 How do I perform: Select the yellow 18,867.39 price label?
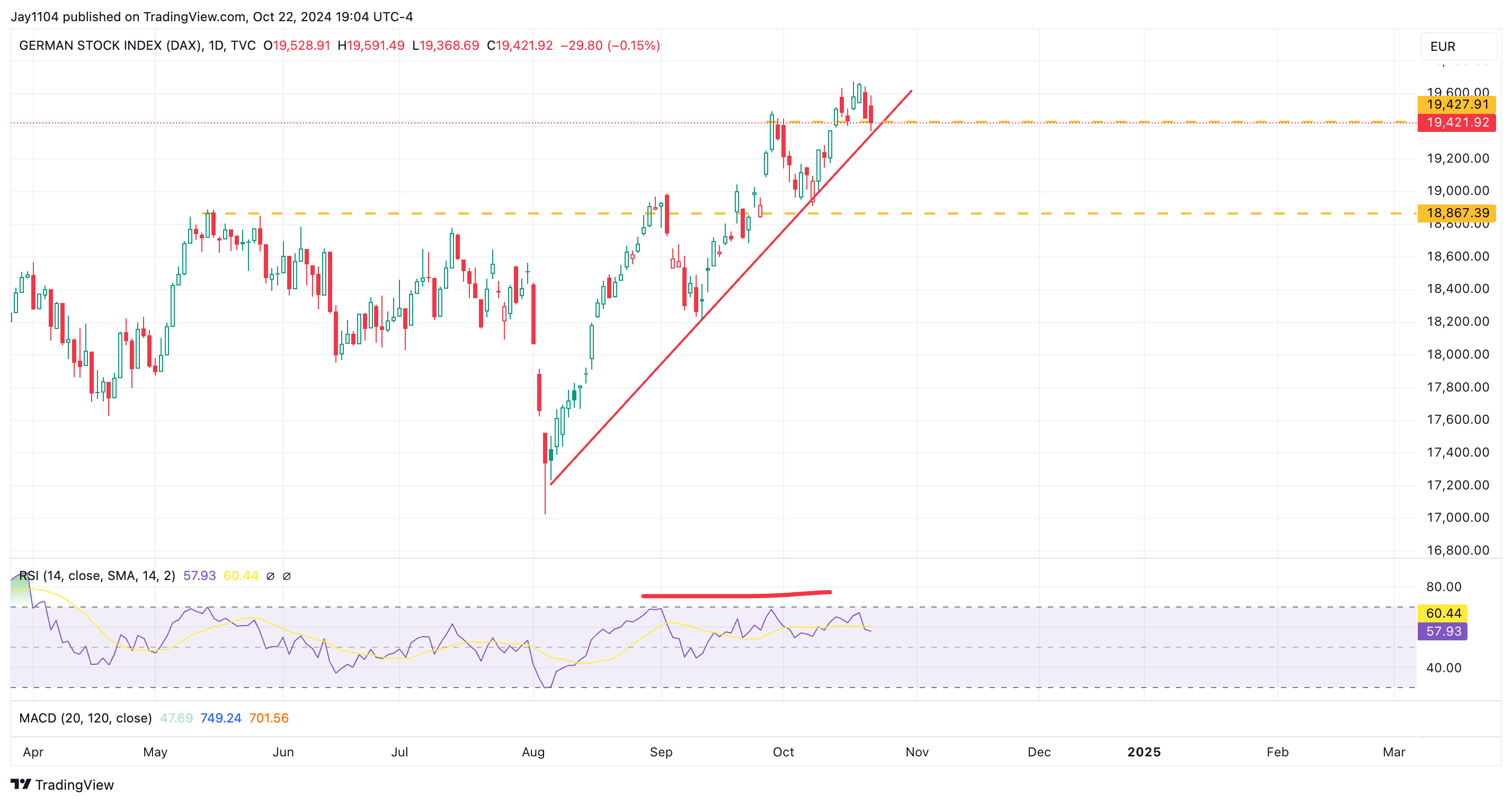pos(1456,213)
